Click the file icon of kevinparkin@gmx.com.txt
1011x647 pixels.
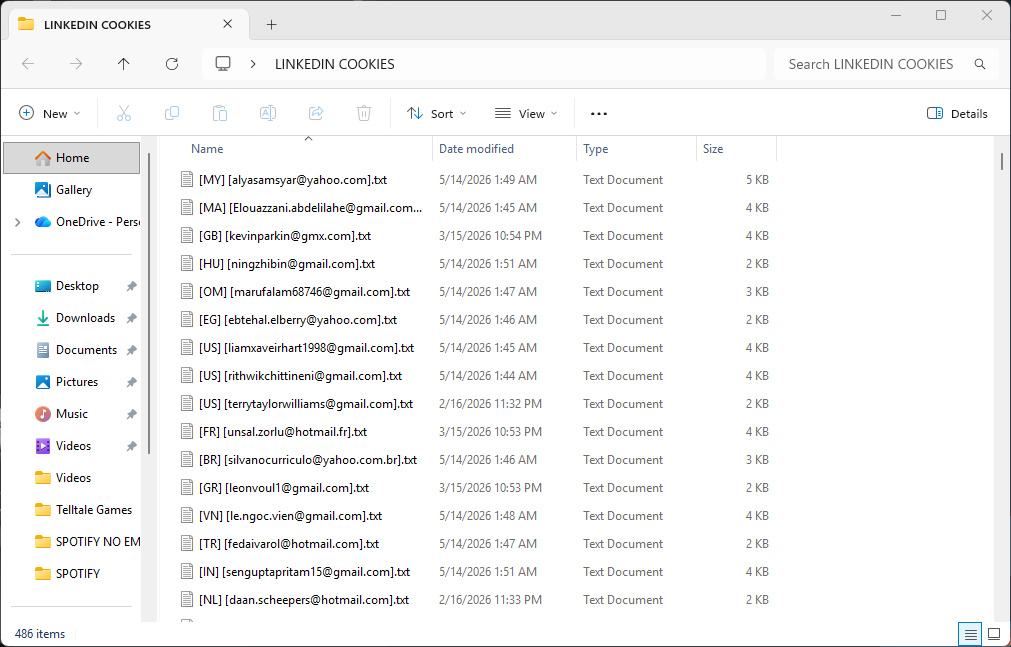pyautogui.click(x=187, y=235)
